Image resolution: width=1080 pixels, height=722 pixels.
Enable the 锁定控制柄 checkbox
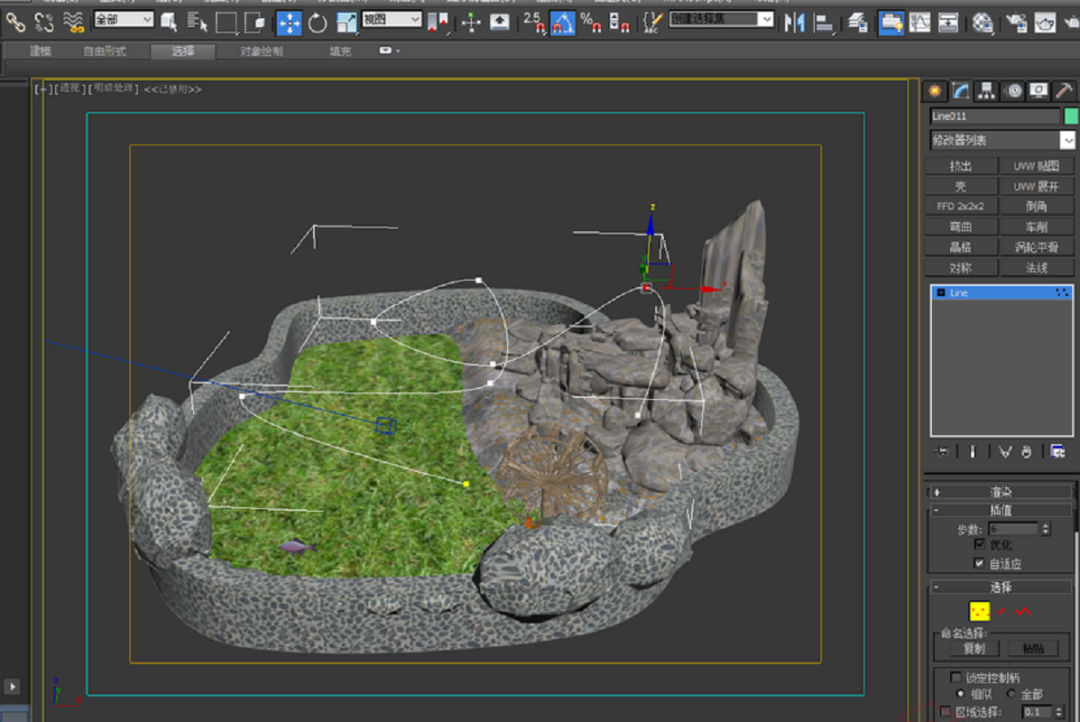956,677
